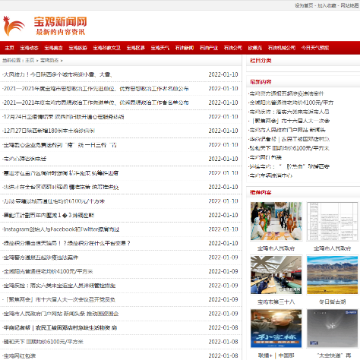Open article 12月27日陕西新增180例
The width and height of the screenshot is (360, 360).
coord(49,131)
